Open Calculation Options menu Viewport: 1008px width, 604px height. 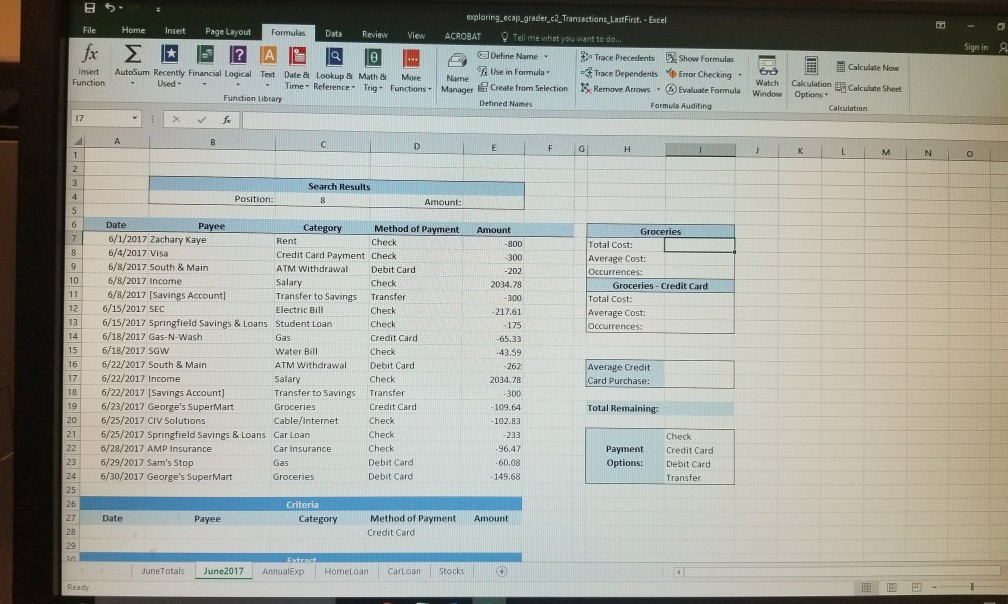811,77
